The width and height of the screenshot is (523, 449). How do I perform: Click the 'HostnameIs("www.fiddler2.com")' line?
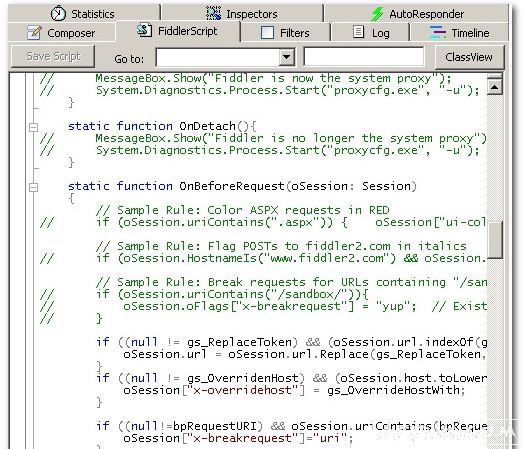[x=291, y=258]
